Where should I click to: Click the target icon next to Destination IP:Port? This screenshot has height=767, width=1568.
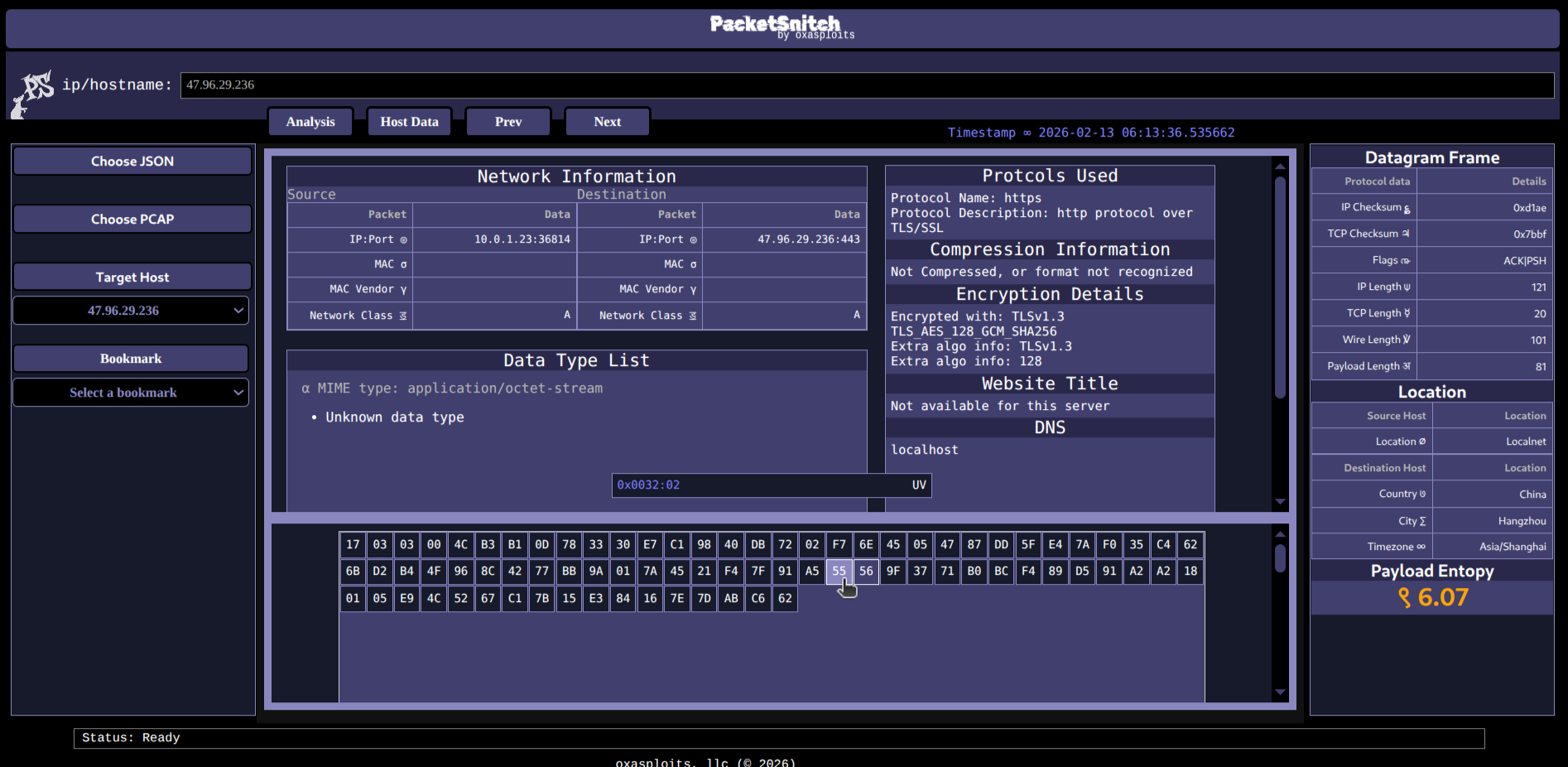[x=693, y=239]
